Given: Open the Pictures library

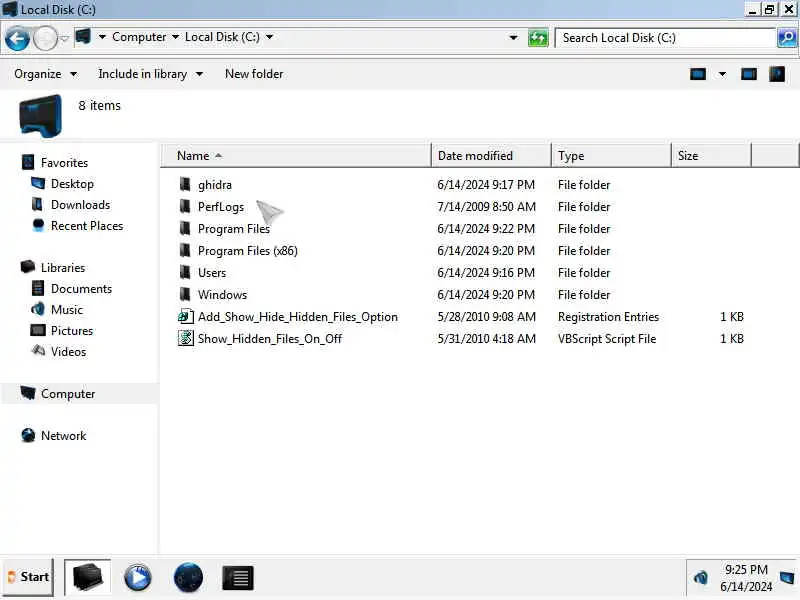Looking at the screenshot, I should (x=71, y=331).
